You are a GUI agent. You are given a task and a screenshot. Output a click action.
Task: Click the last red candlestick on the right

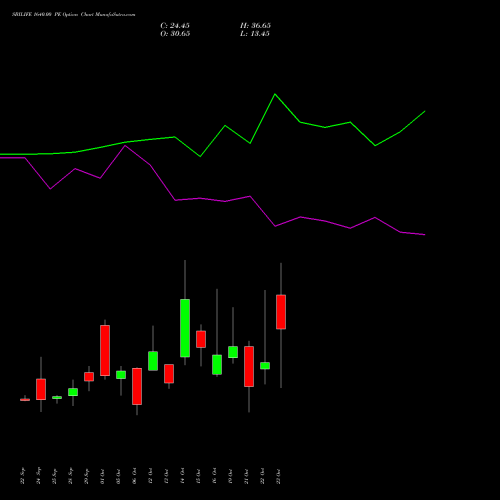pos(281,312)
